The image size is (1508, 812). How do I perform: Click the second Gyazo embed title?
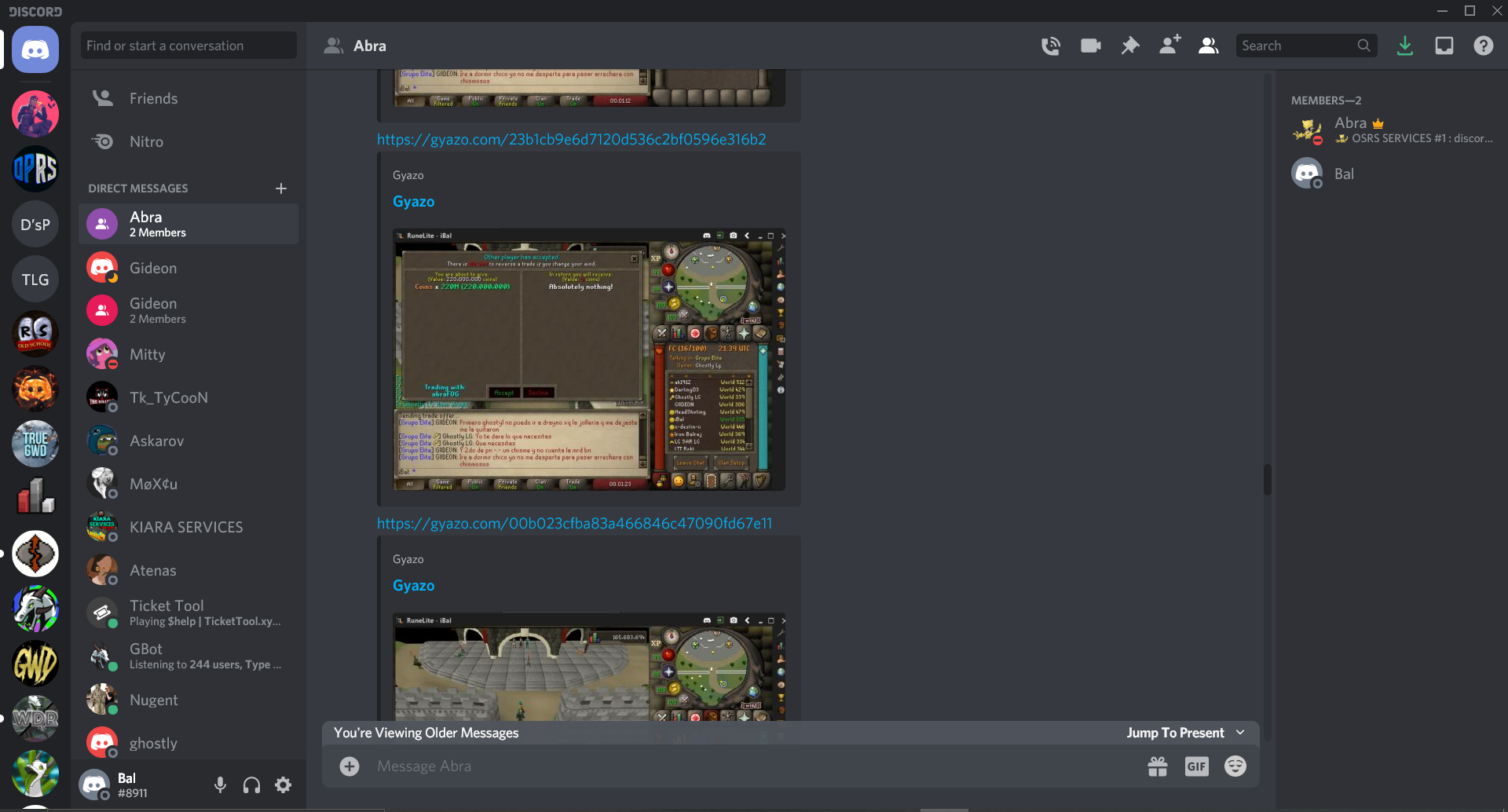(413, 586)
